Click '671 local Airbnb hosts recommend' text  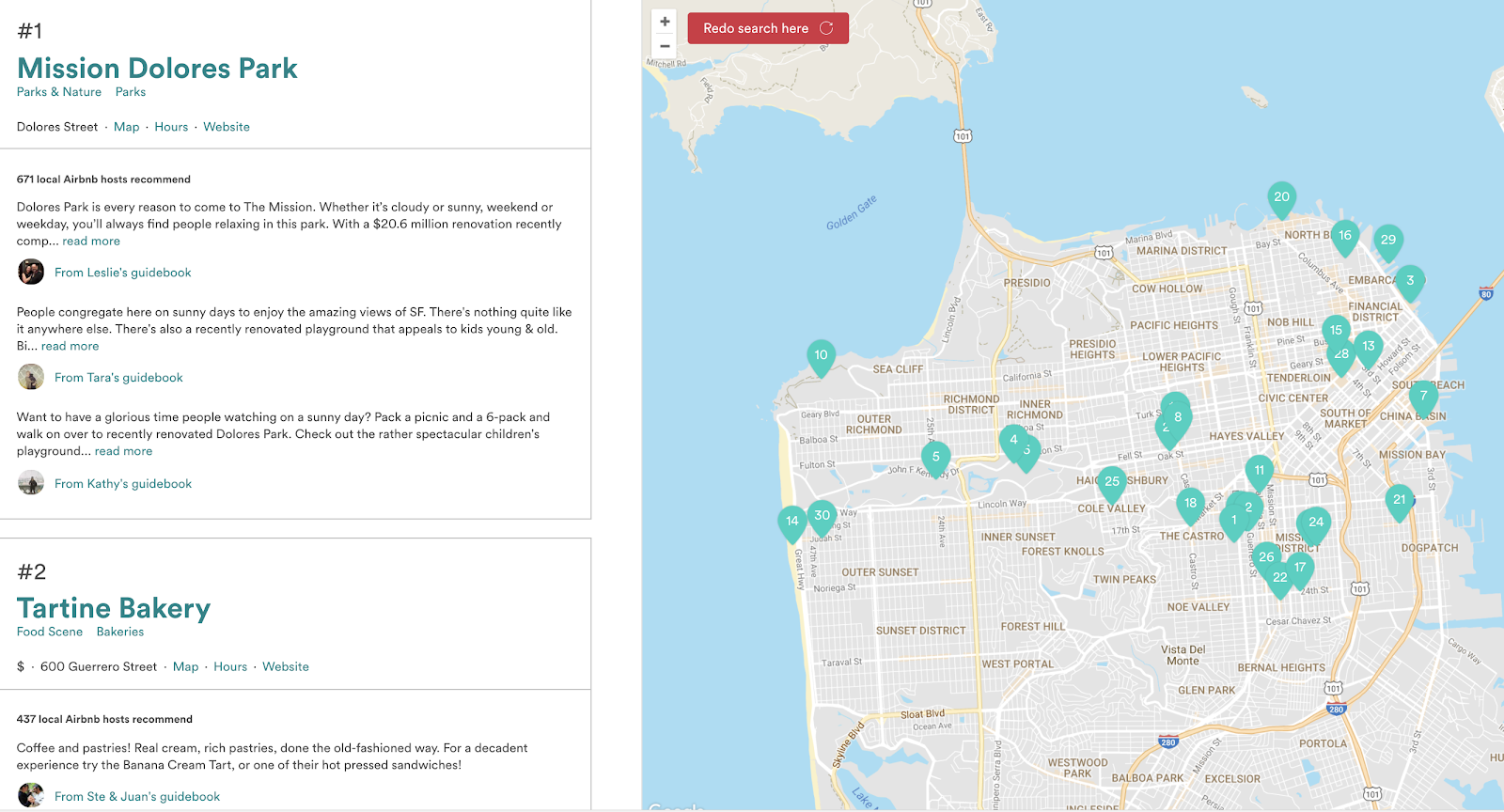pyautogui.click(x=103, y=180)
